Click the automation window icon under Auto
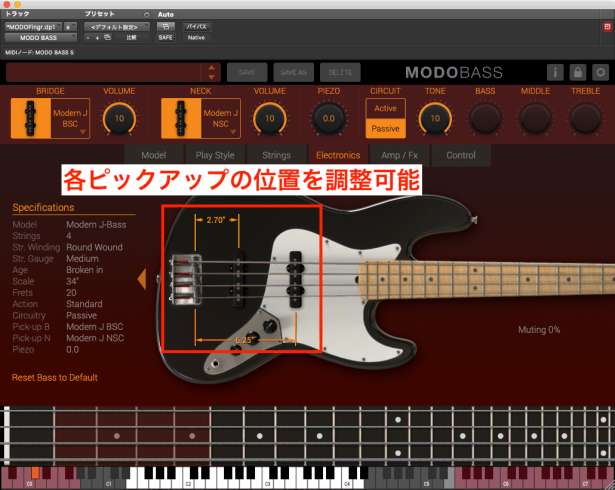 [166, 27]
